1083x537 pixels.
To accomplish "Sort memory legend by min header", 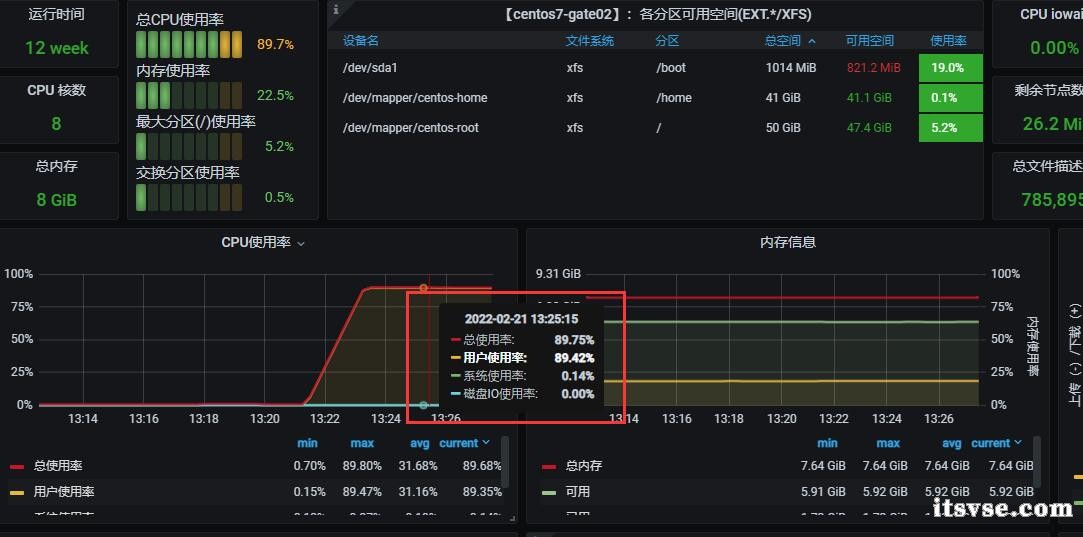I will [x=827, y=443].
